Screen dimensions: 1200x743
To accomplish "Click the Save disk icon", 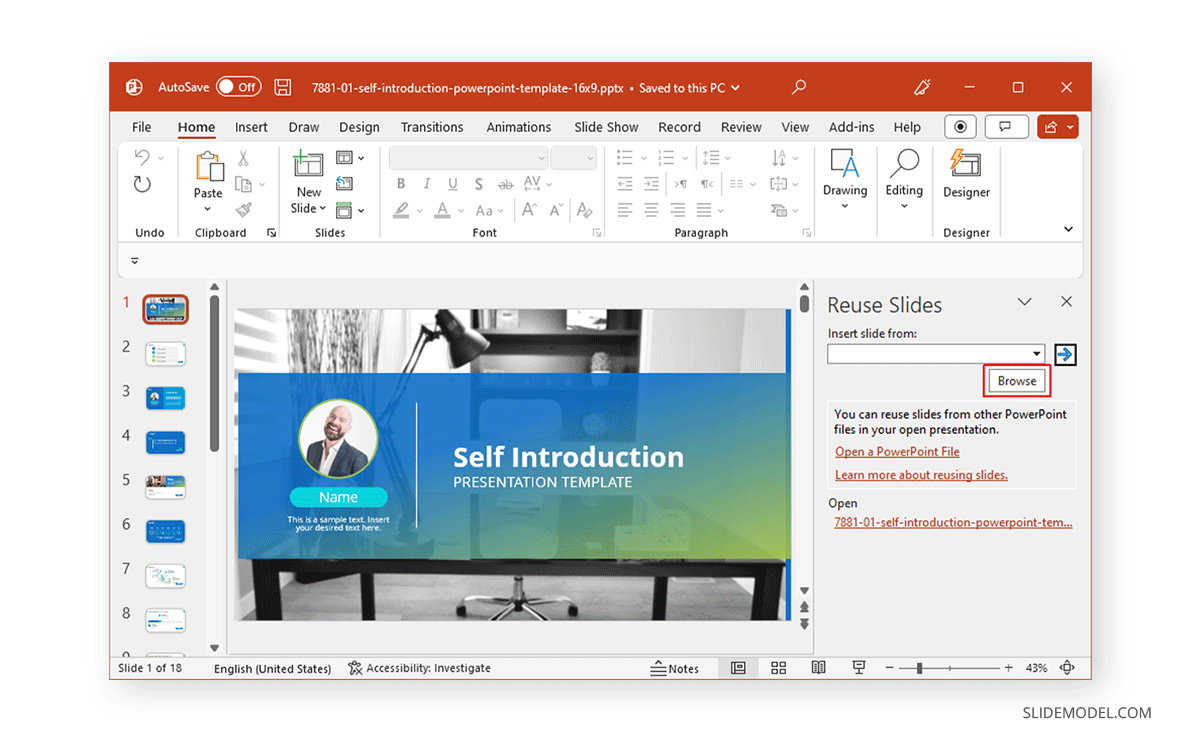I will (283, 87).
